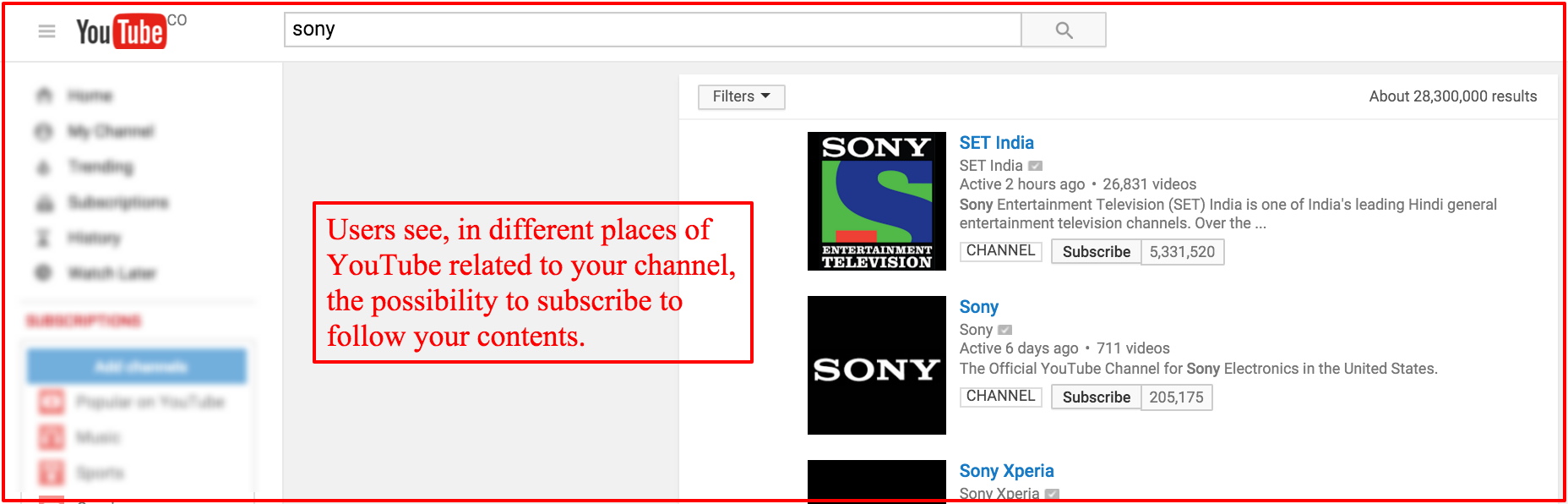Click the blue Add channels button

[x=137, y=366]
